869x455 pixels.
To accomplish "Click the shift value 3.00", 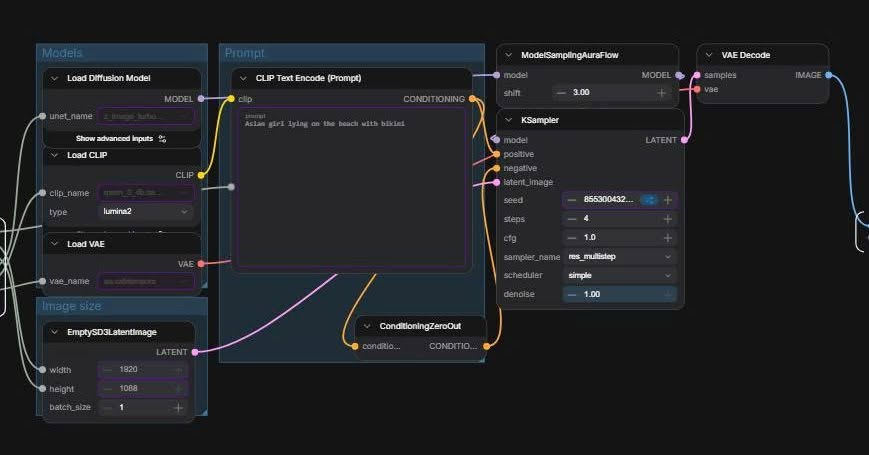I will coord(581,93).
